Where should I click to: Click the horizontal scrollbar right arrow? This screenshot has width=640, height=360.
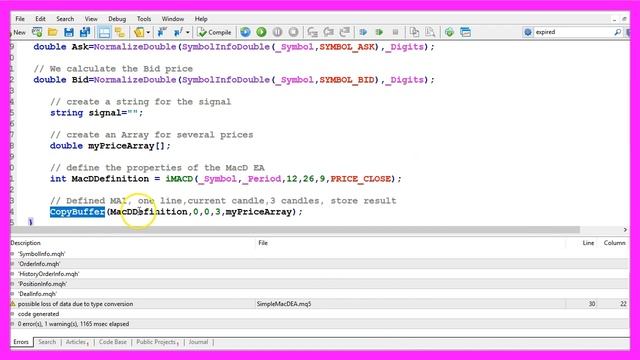point(625,230)
